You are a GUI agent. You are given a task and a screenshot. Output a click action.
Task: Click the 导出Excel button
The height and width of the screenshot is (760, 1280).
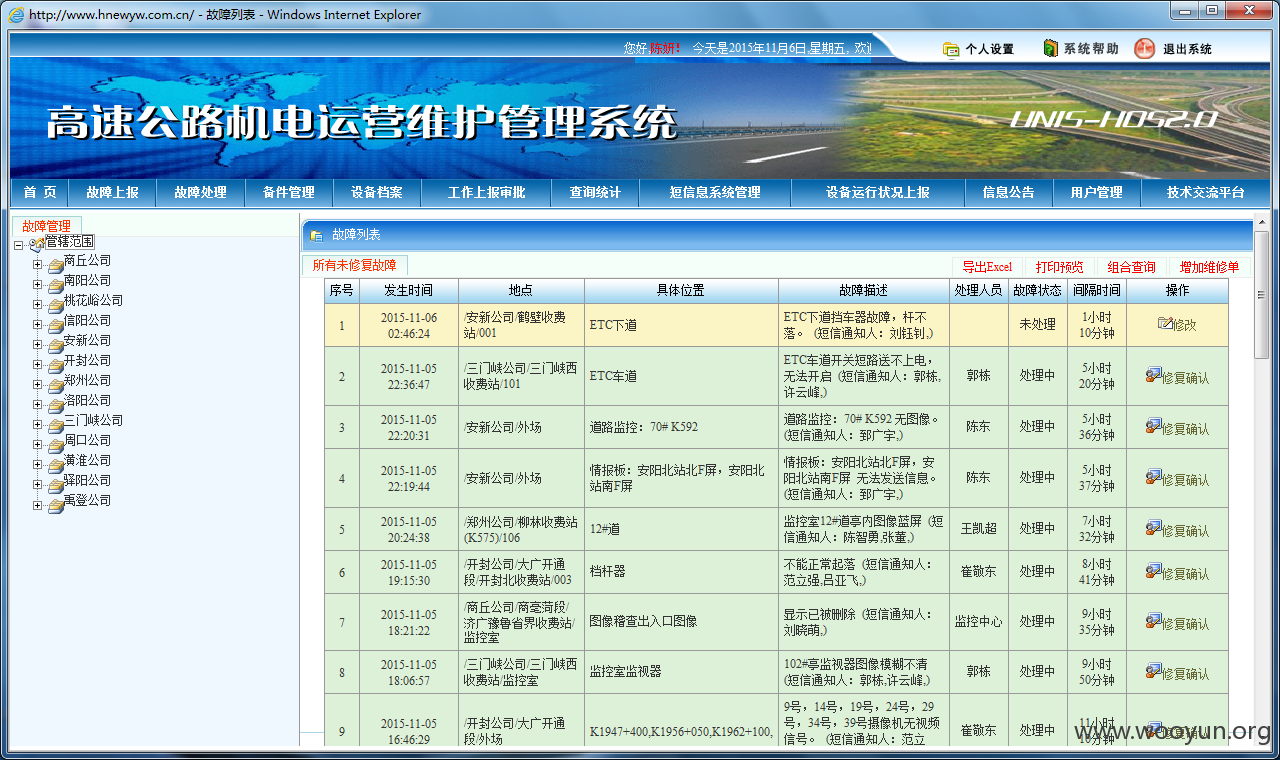[987, 267]
